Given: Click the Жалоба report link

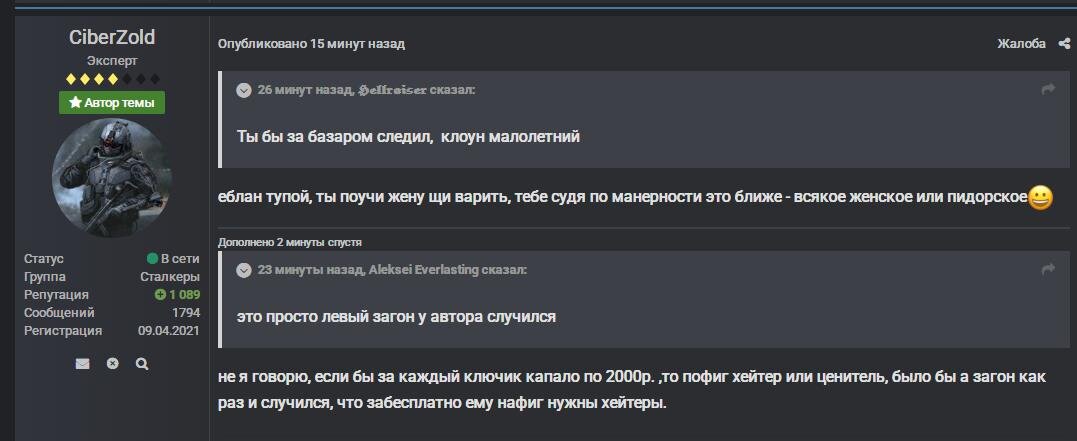Looking at the screenshot, I should coord(1021,44).
